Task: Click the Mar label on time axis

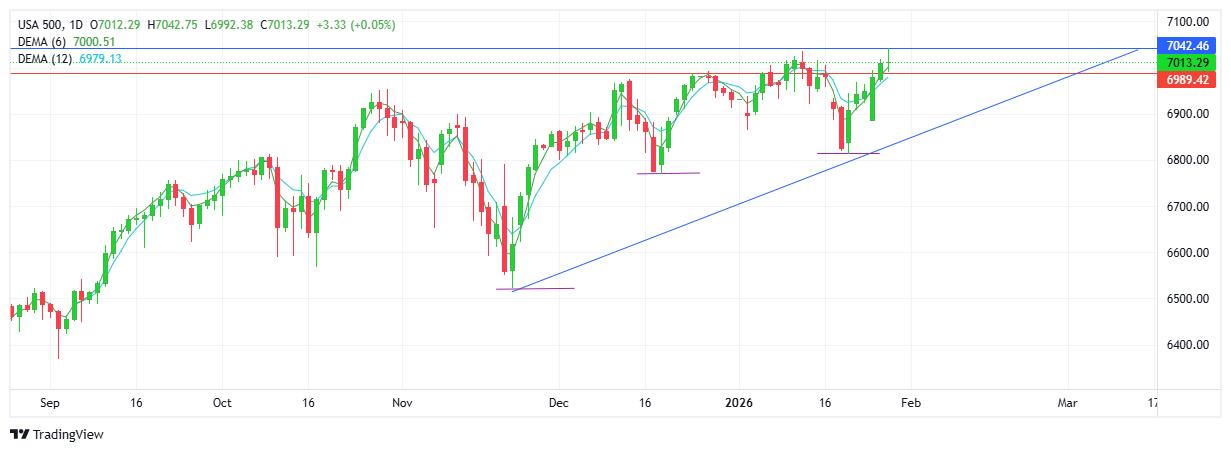Action: (1068, 403)
